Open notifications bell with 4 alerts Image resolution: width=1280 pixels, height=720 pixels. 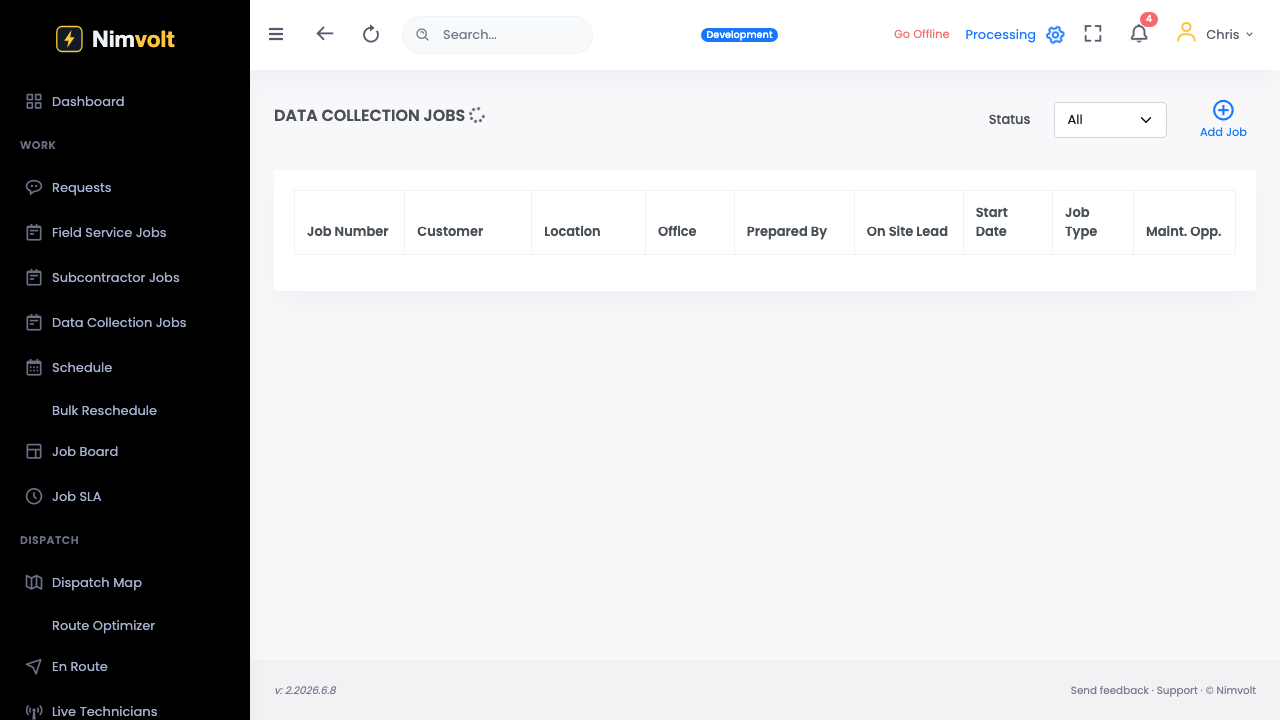(x=1139, y=33)
